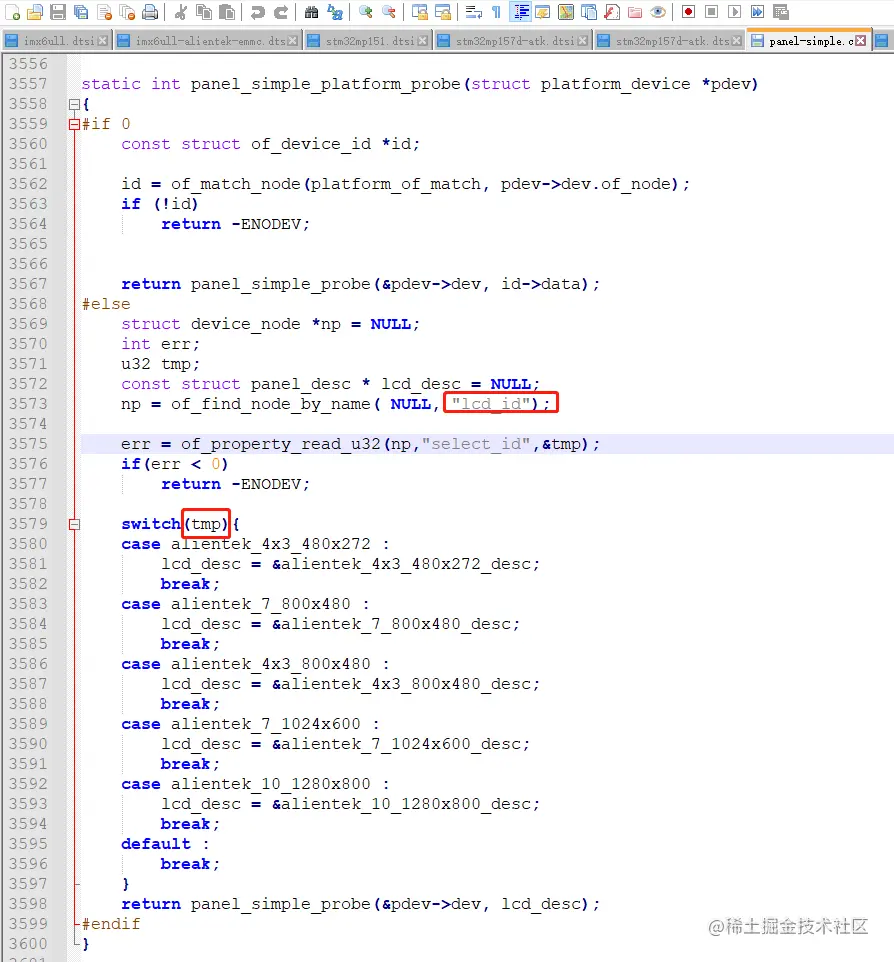This screenshot has width=894, height=962.
Task: Close the panel-simple.c tab
Action: pos(861,40)
